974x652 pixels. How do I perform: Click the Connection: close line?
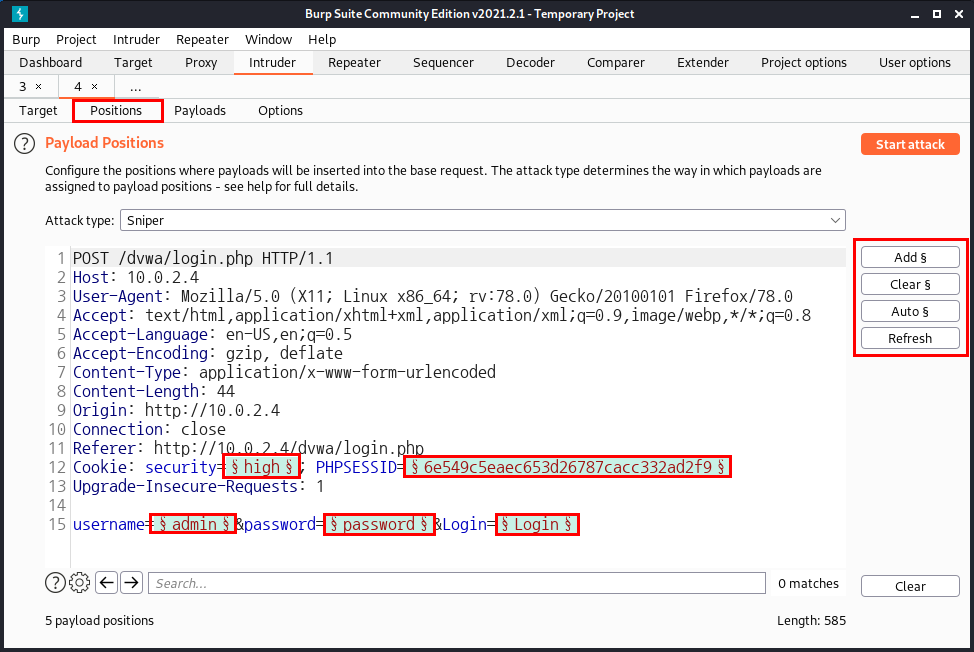(149, 429)
